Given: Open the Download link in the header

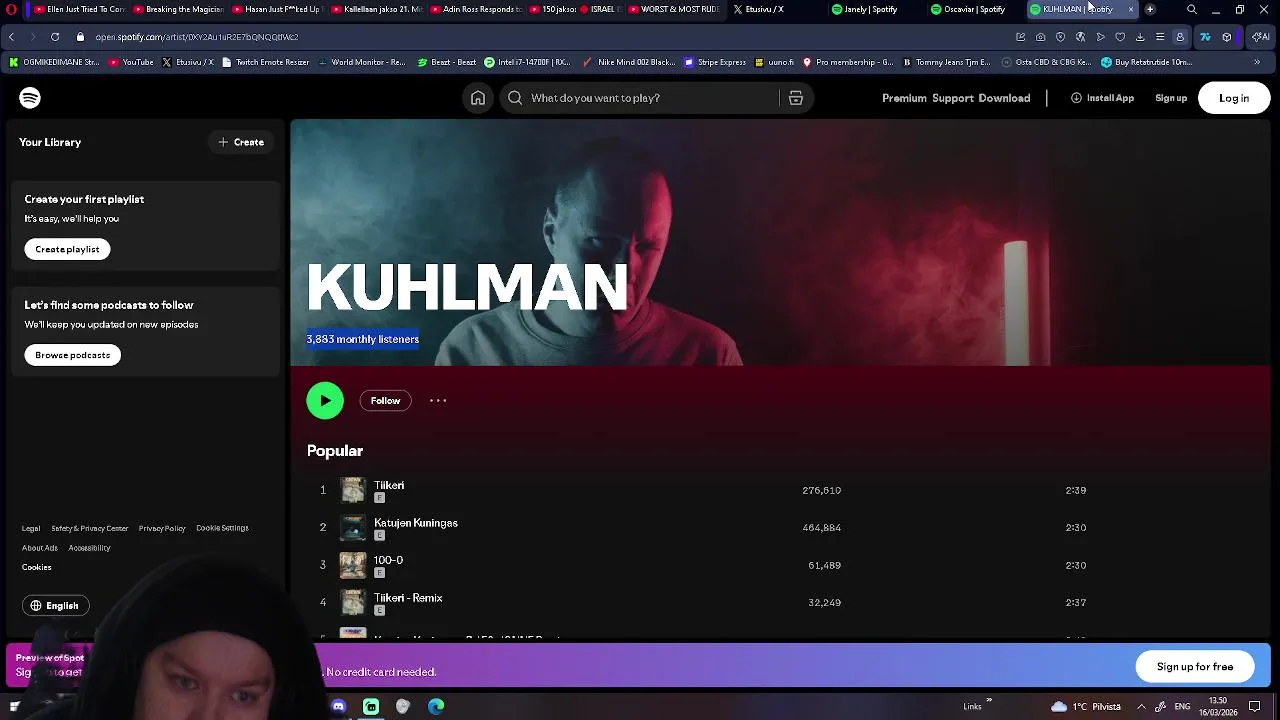Looking at the screenshot, I should [x=1004, y=98].
